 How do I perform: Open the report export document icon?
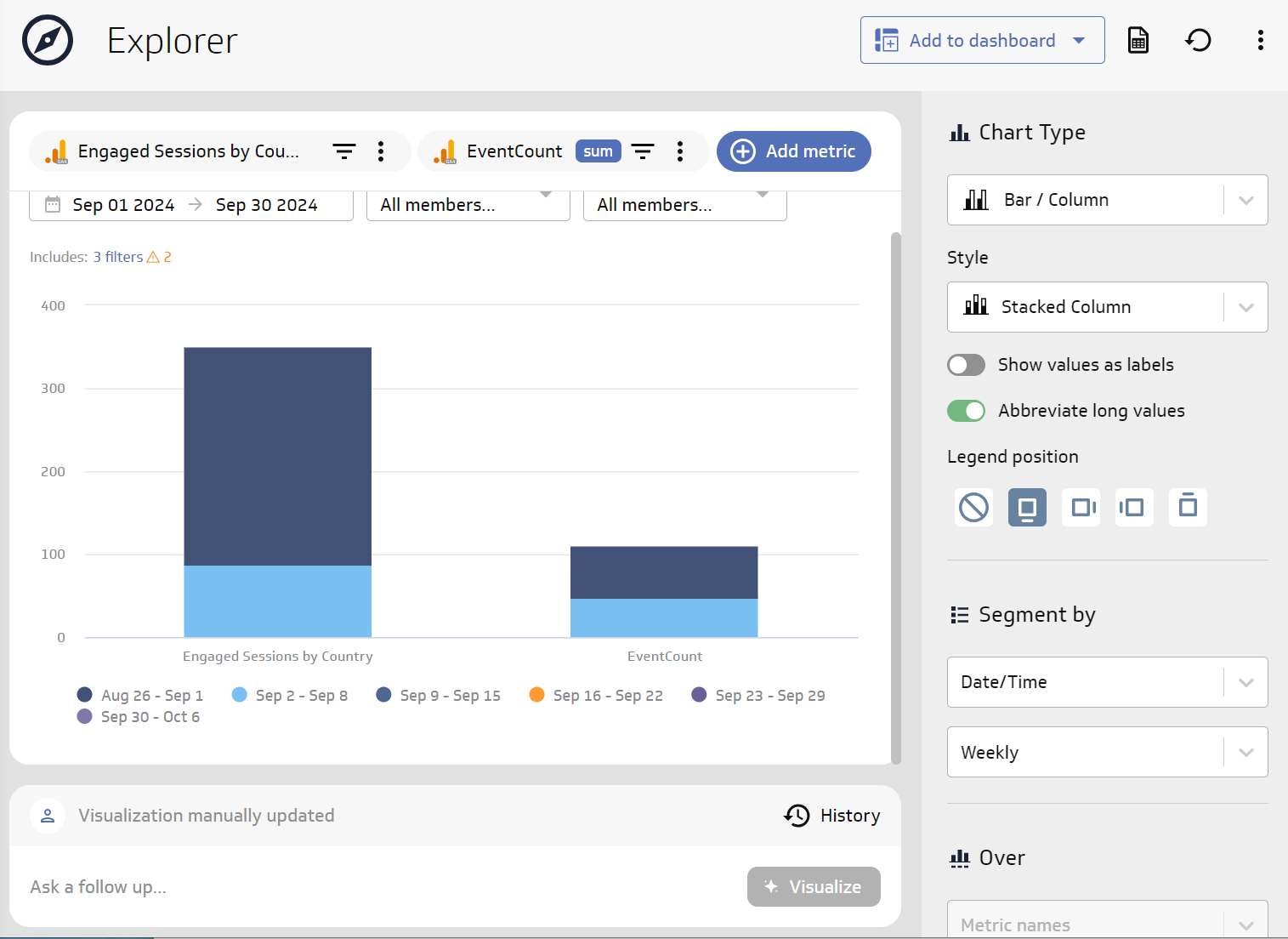[1138, 40]
